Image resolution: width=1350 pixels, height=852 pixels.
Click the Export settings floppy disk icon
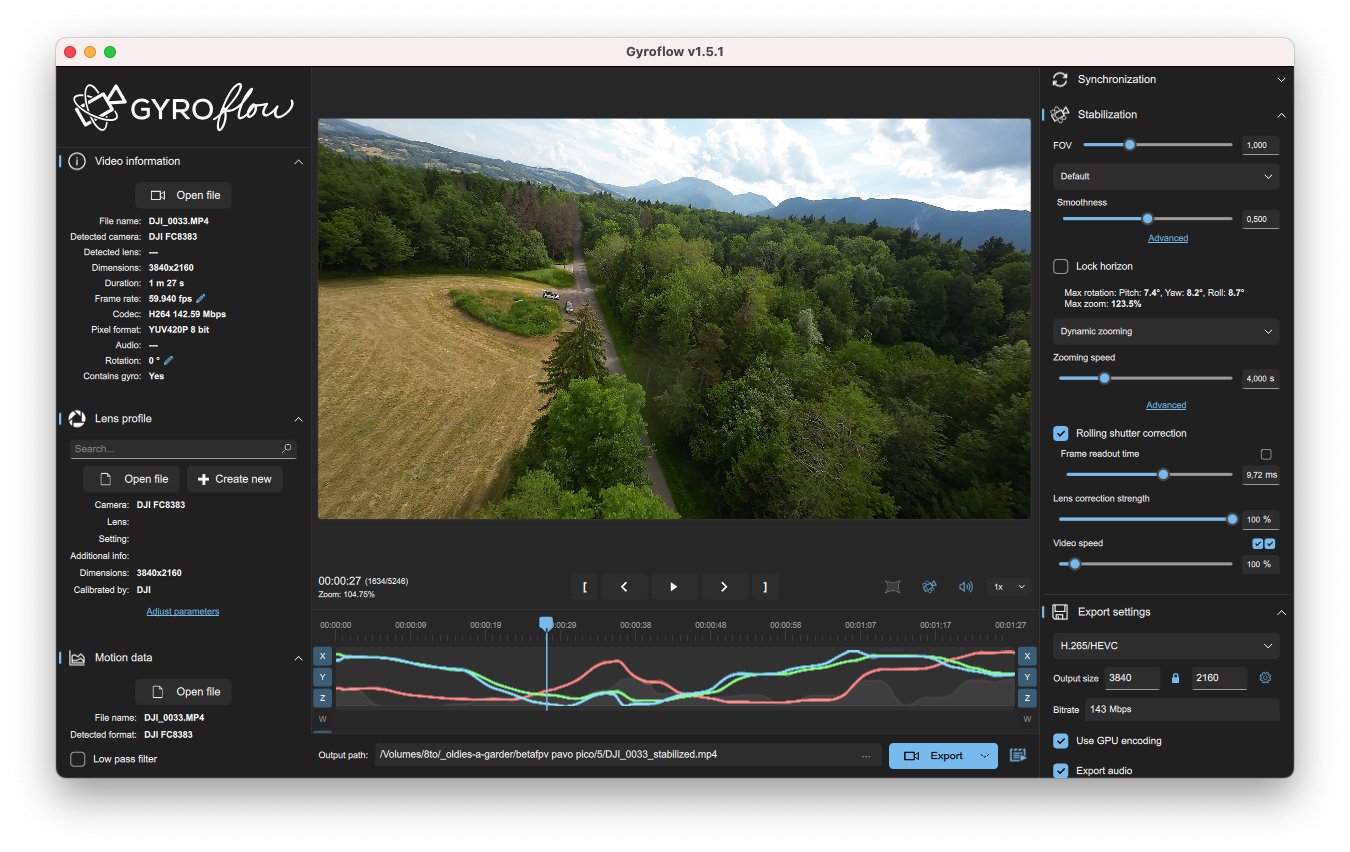pyautogui.click(x=1060, y=612)
